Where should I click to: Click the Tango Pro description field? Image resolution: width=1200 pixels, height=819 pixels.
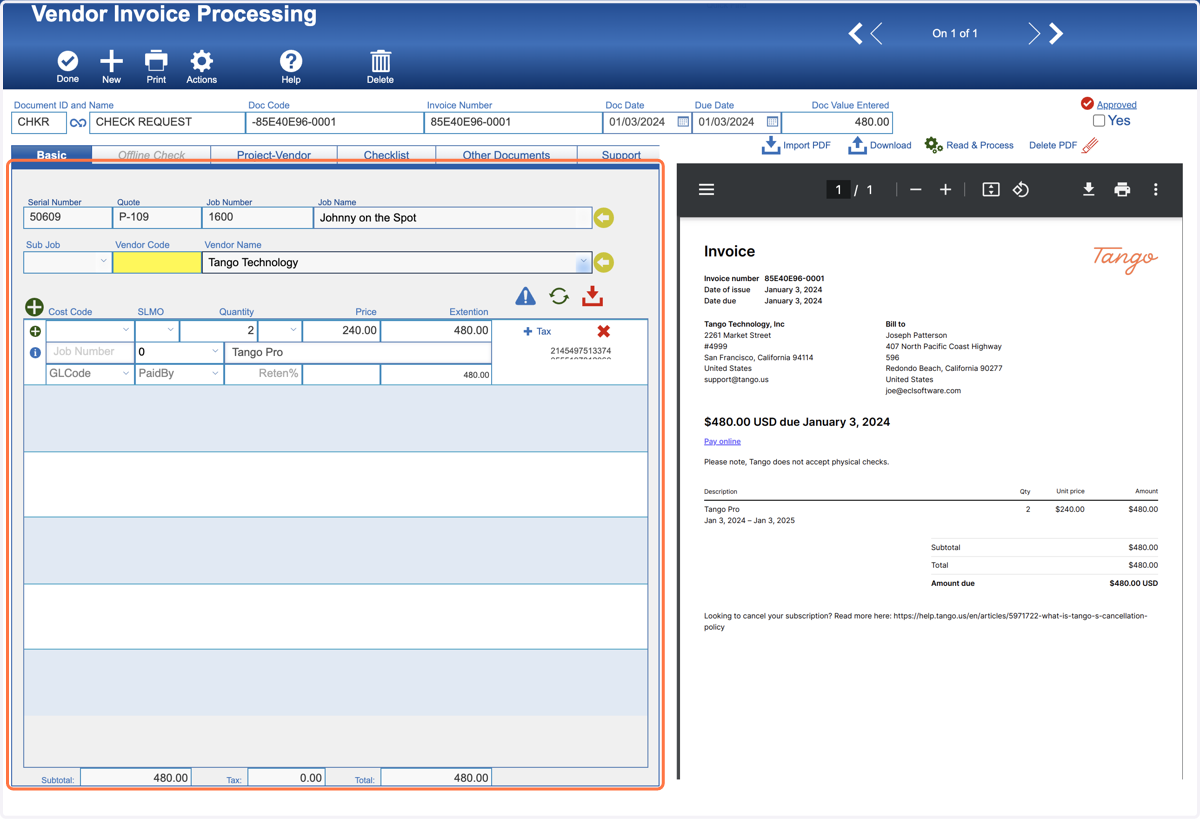coord(358,352)
